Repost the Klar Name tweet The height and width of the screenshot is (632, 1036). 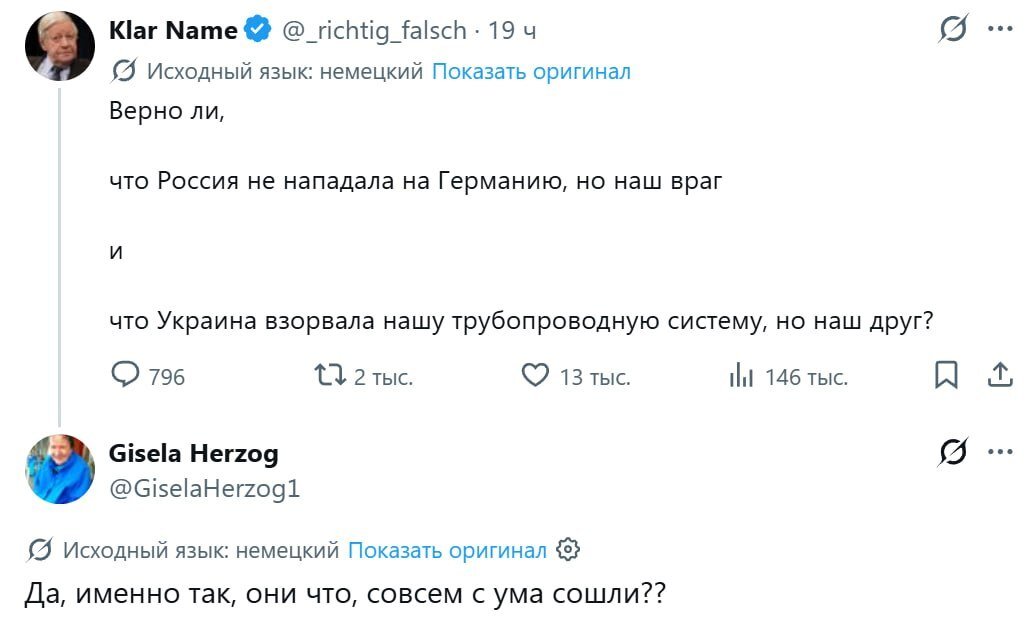pos(327,376)
